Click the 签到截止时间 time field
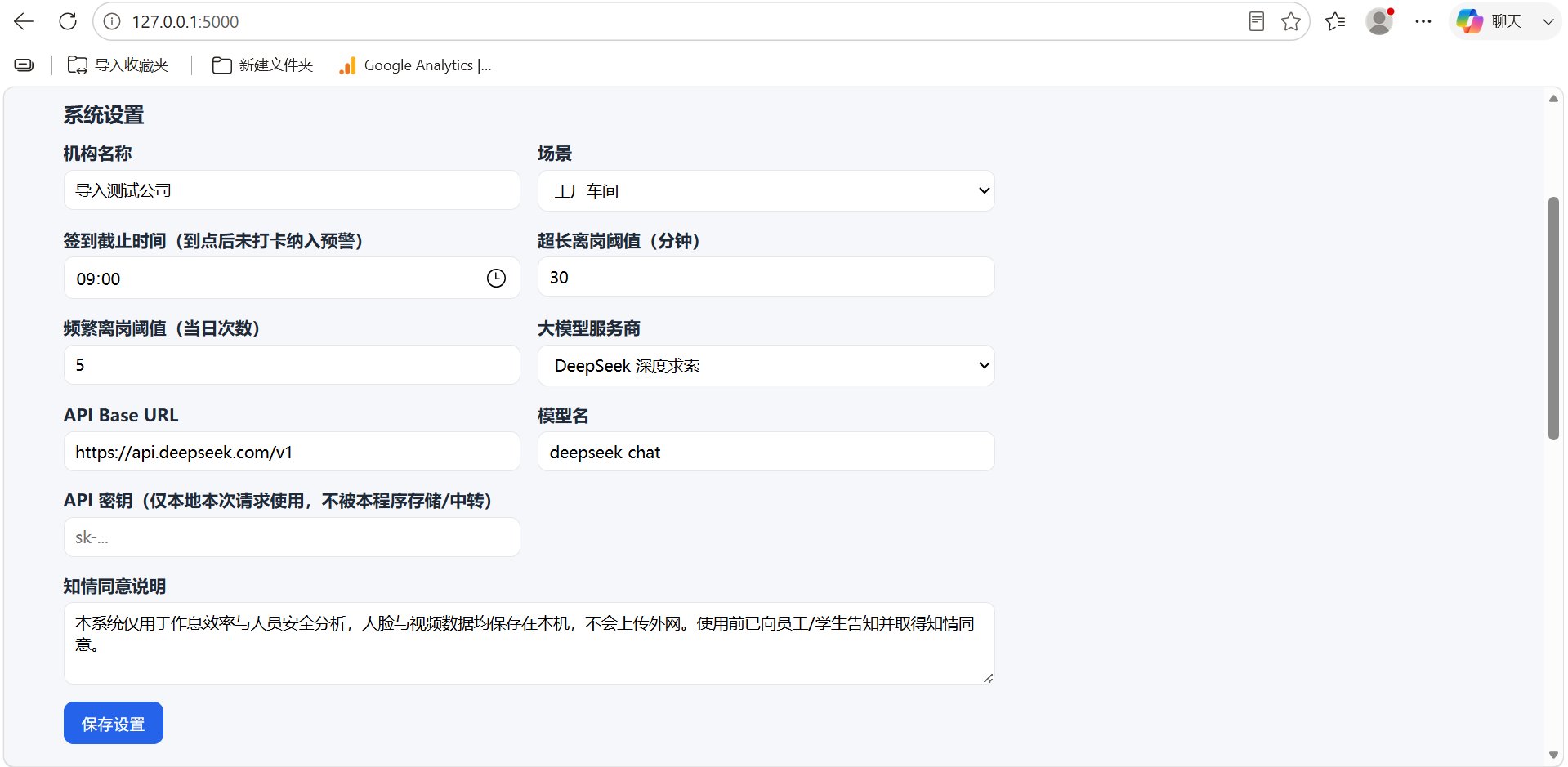This screenshot has height=767, width=1568. click(292, 278)
